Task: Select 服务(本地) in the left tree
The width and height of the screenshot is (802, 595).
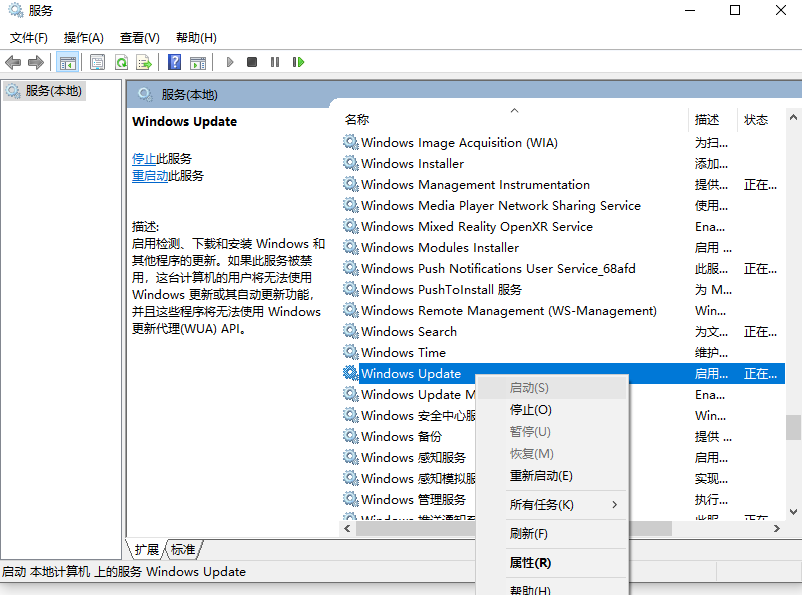Action: pos(53,91)
